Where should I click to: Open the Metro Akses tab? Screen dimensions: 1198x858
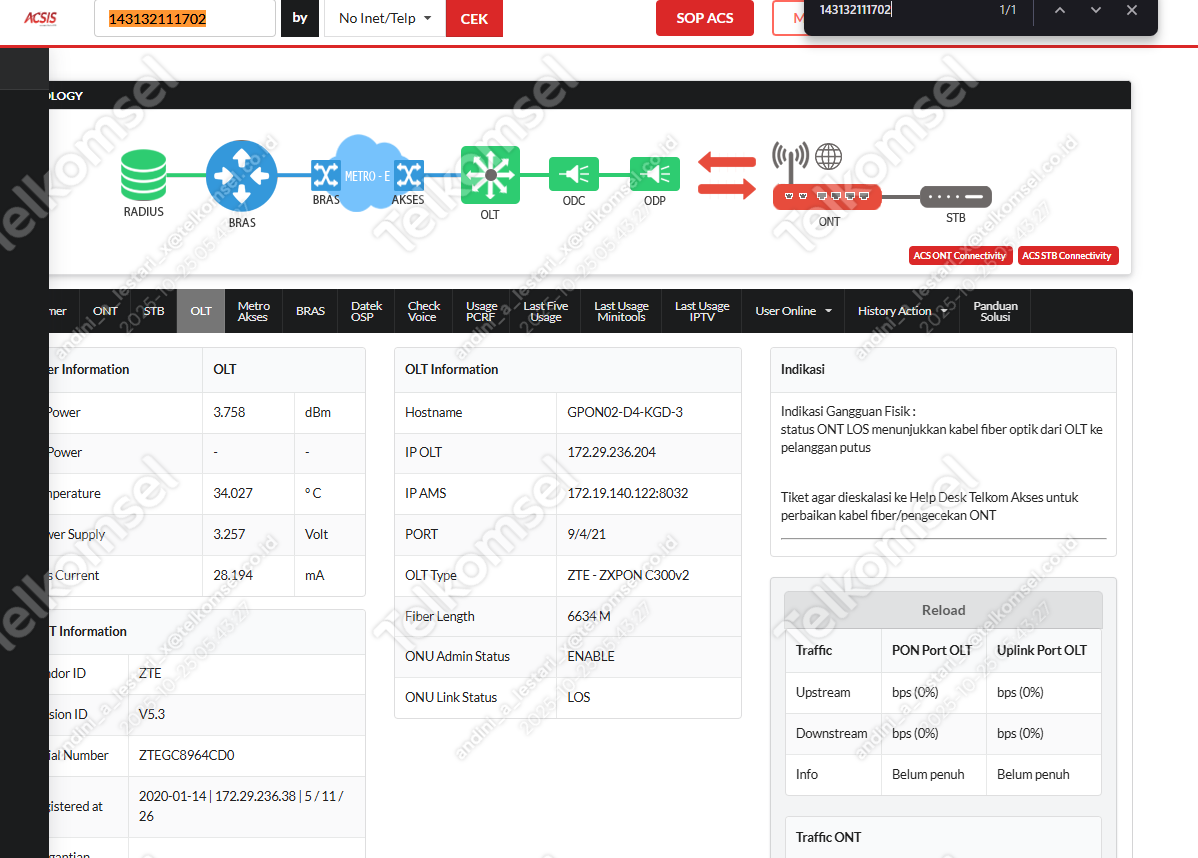[x=253, y=311]
